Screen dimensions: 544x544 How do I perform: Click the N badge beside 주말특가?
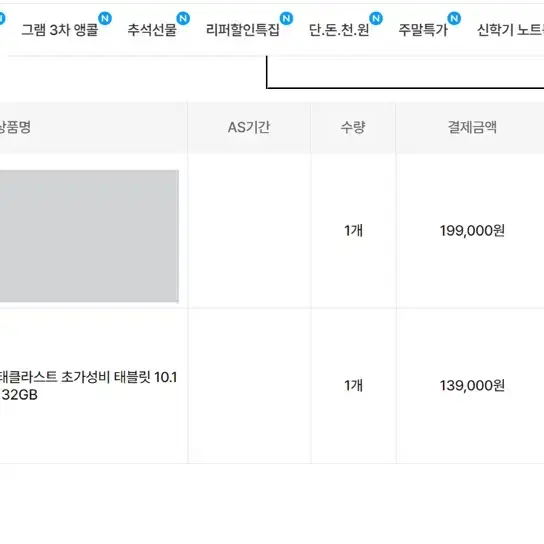(454, 18)
